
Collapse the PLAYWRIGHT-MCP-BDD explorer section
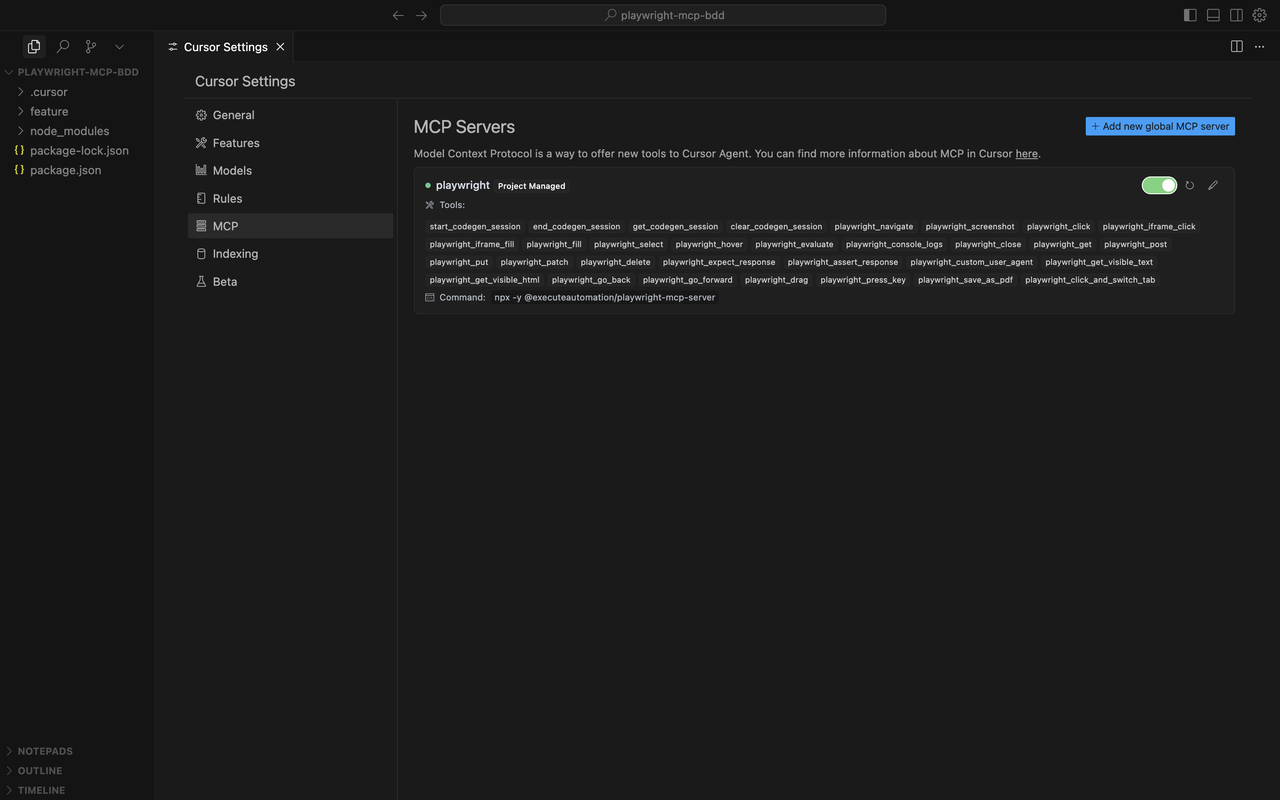(77, 72)
